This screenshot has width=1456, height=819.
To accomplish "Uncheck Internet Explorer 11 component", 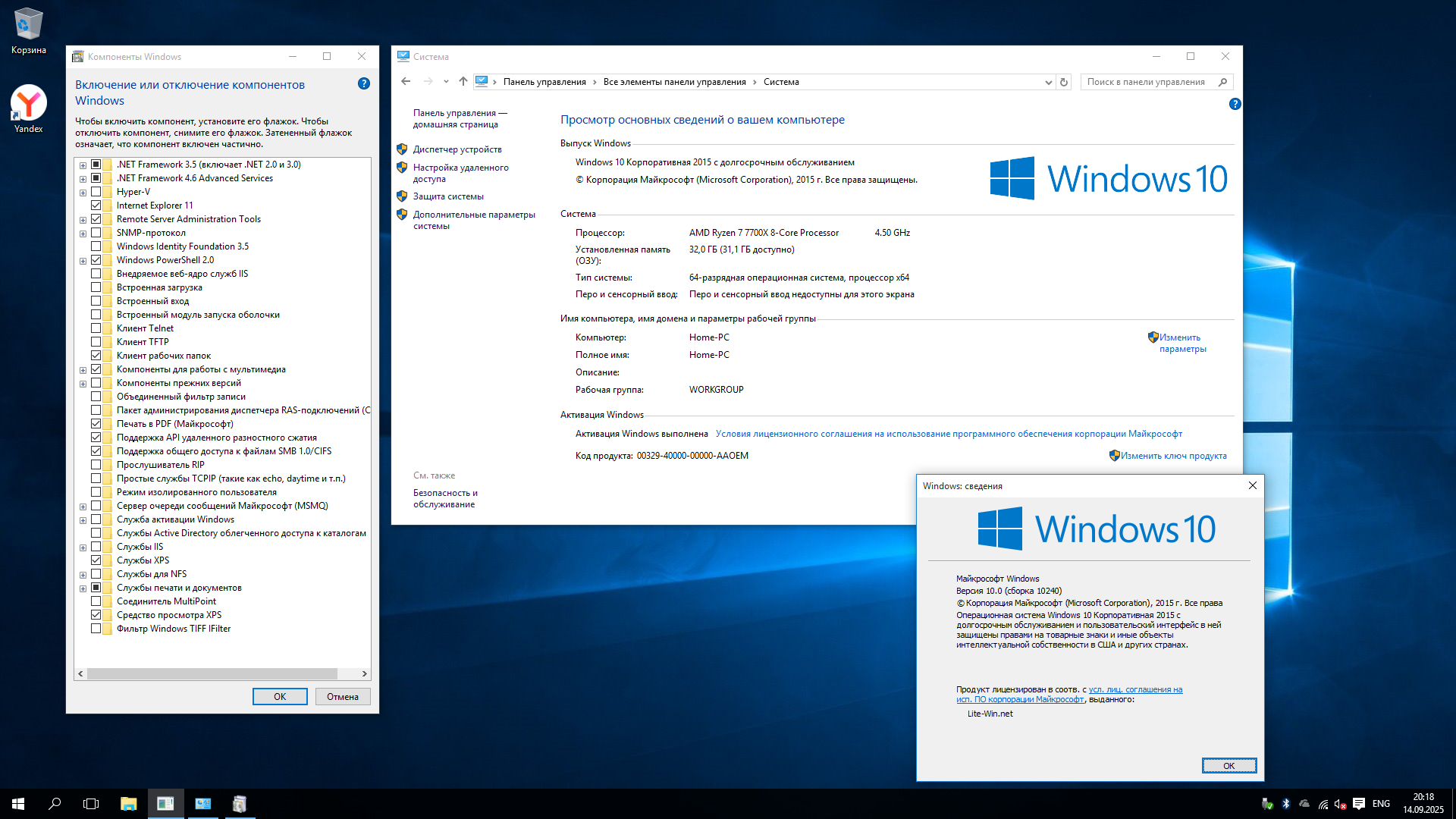I will [x=96, y=206].
